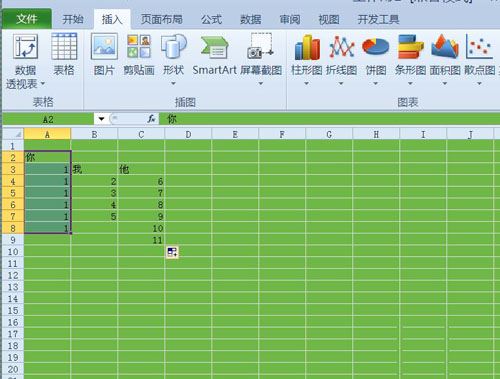Select column D header

188,134
